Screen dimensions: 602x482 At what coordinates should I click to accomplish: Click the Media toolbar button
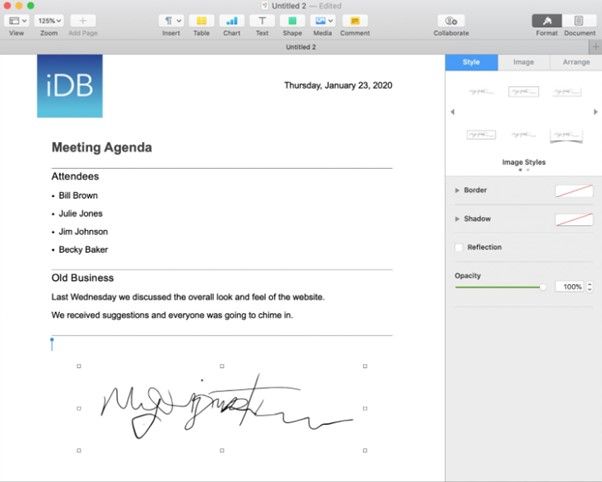[323, 20]
